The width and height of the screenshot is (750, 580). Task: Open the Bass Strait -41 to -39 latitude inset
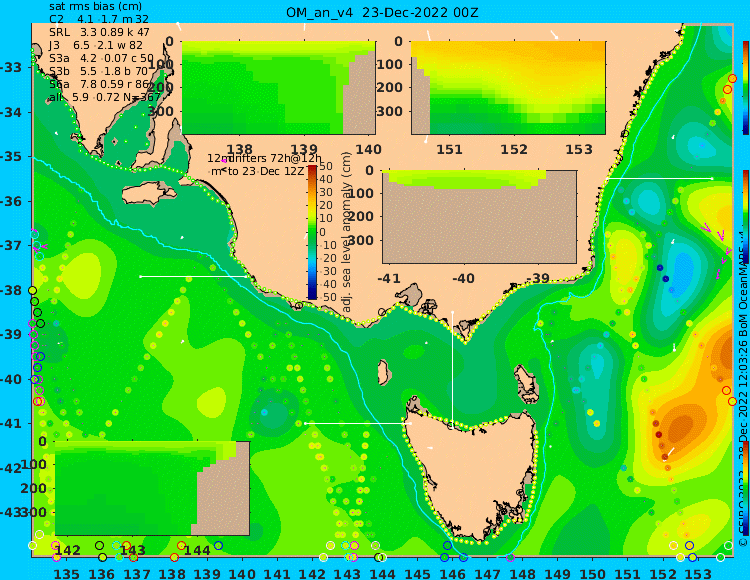(x=479, y=217)
